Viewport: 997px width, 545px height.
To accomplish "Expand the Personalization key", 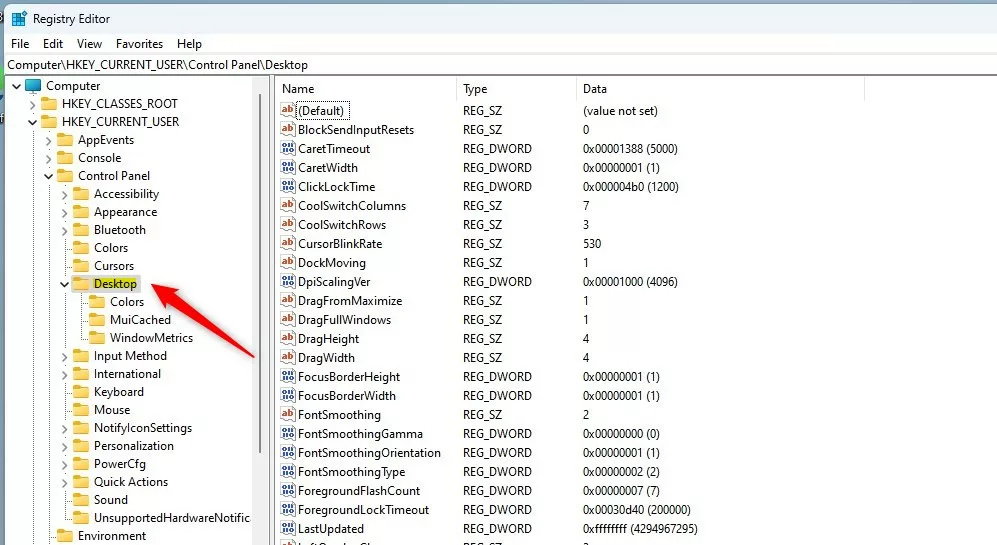I will [x=64, y=446].
